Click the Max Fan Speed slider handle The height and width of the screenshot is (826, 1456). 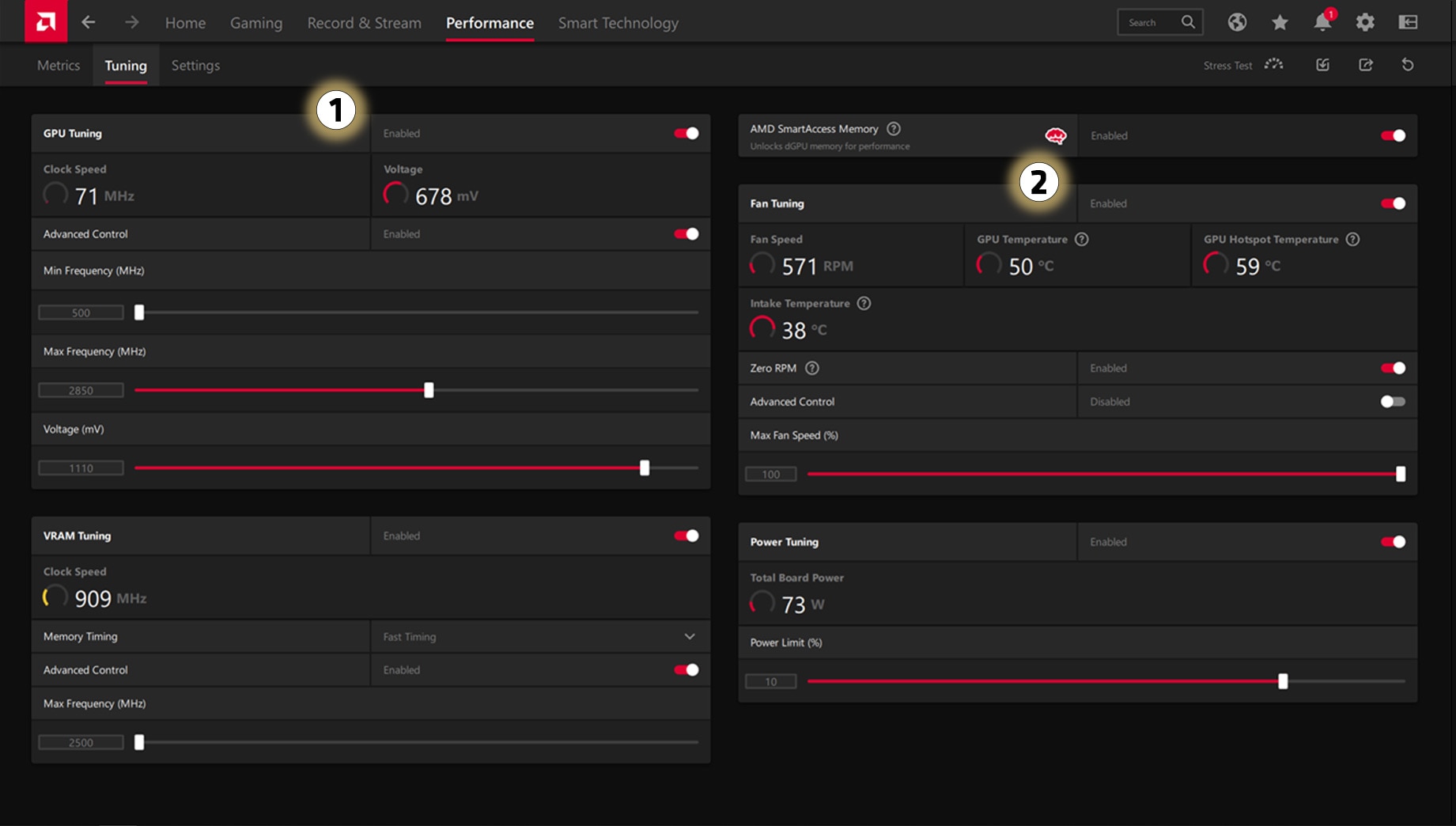point(1401,474)
